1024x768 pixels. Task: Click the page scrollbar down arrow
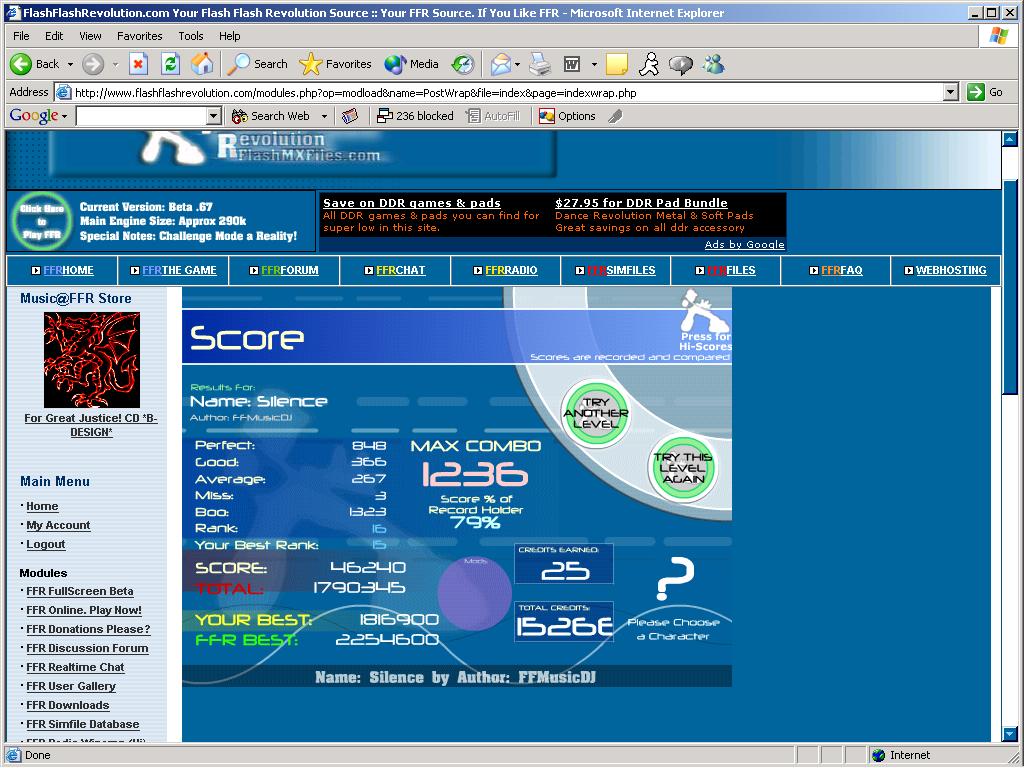click(1010, 734)
